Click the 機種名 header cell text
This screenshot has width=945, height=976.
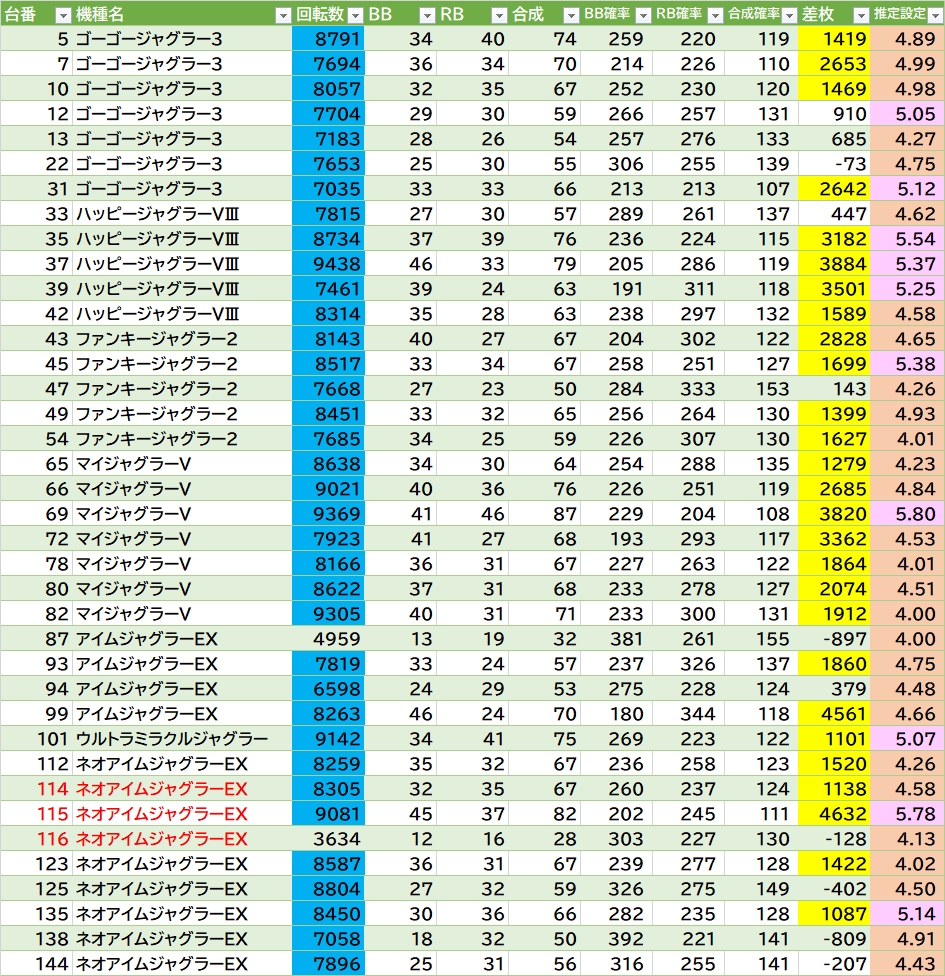click(100, 15)
